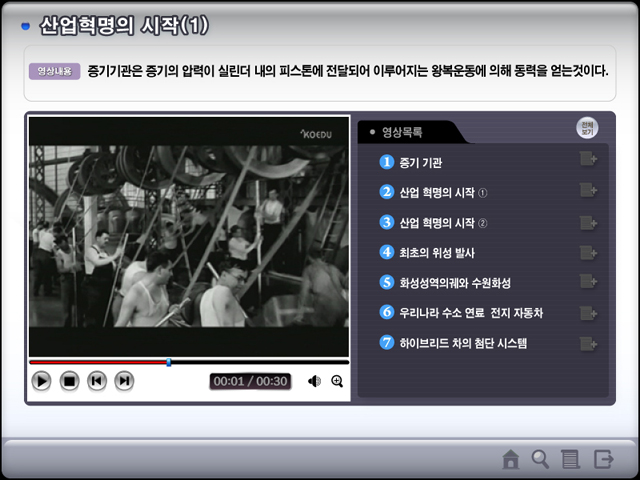
Task: Mute audio using the speaker icon
Action: [314, 380]
